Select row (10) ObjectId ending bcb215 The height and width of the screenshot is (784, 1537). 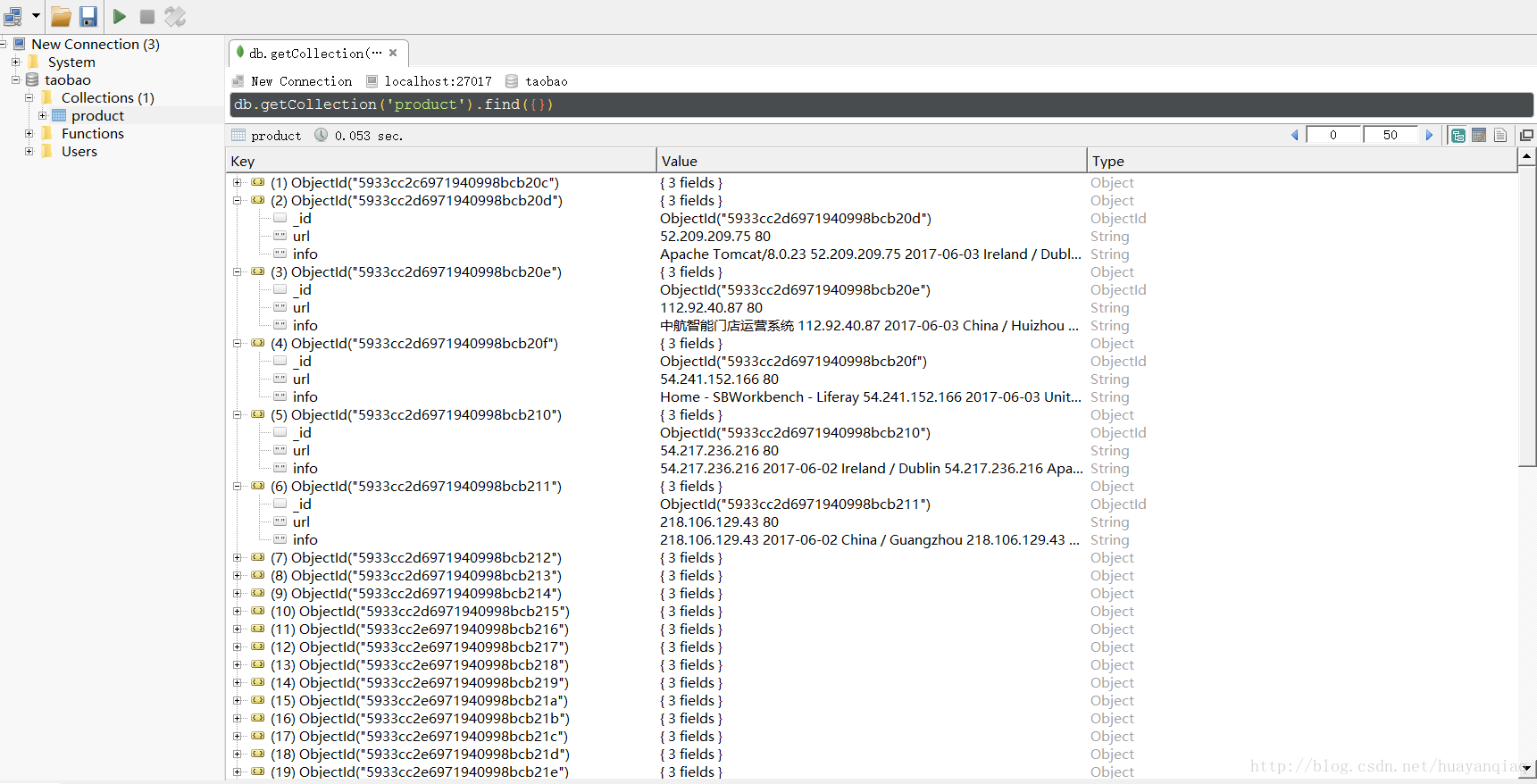[420, 611]
